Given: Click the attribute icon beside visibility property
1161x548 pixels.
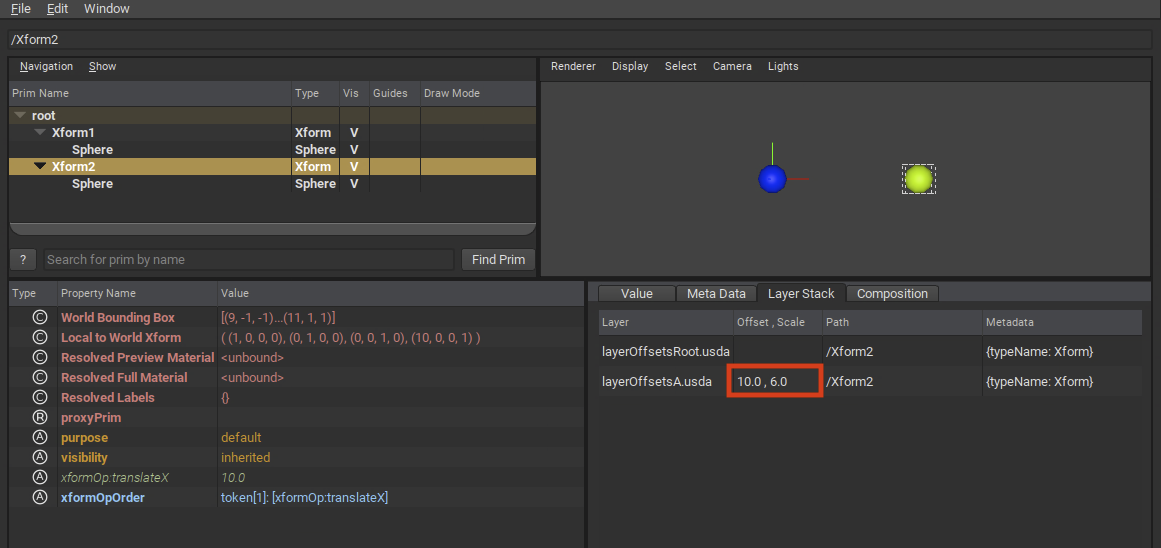Looking at the screenshot, I should 40,457.
